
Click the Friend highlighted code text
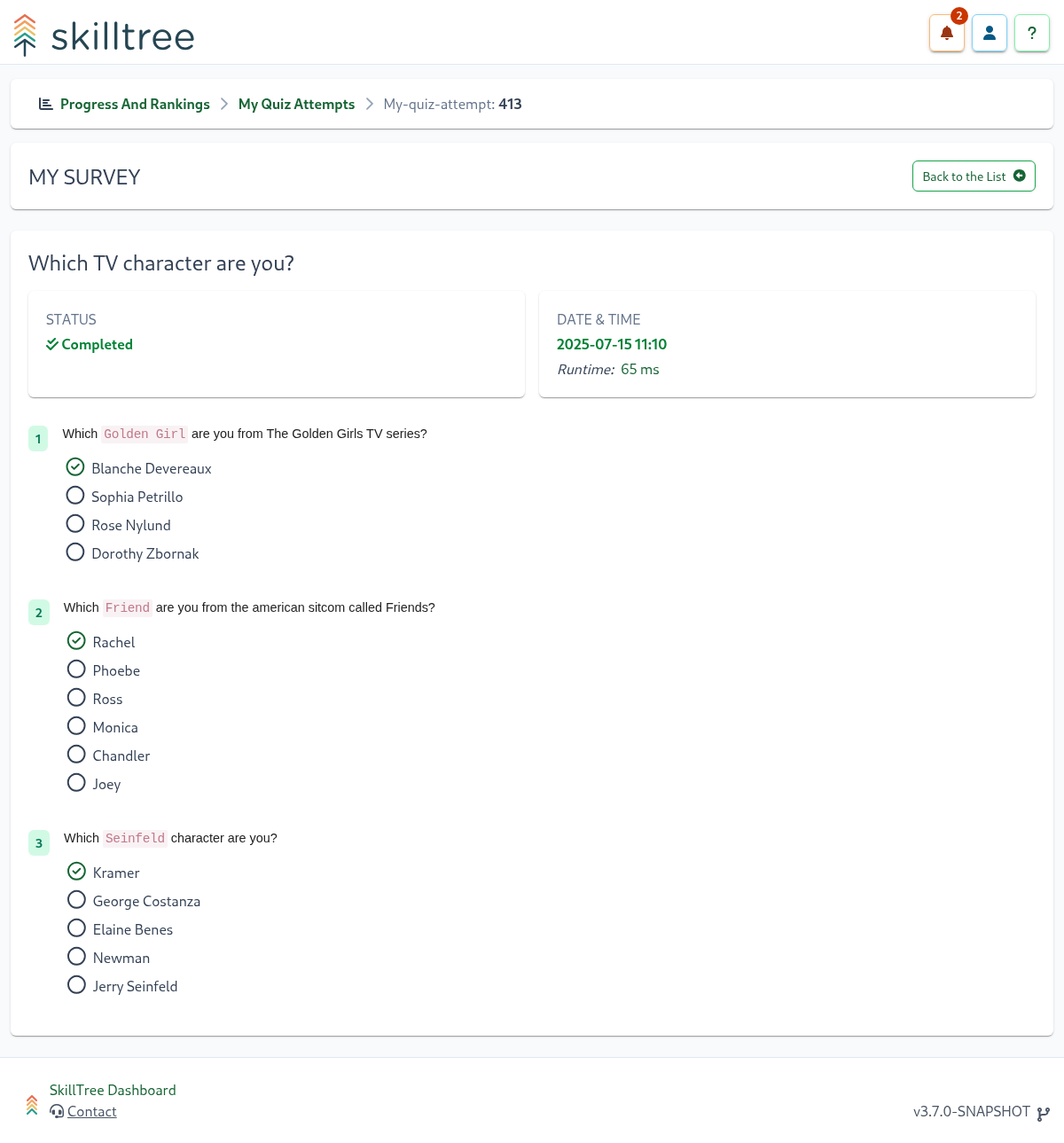pyautogui.click(x=128, y=607)
